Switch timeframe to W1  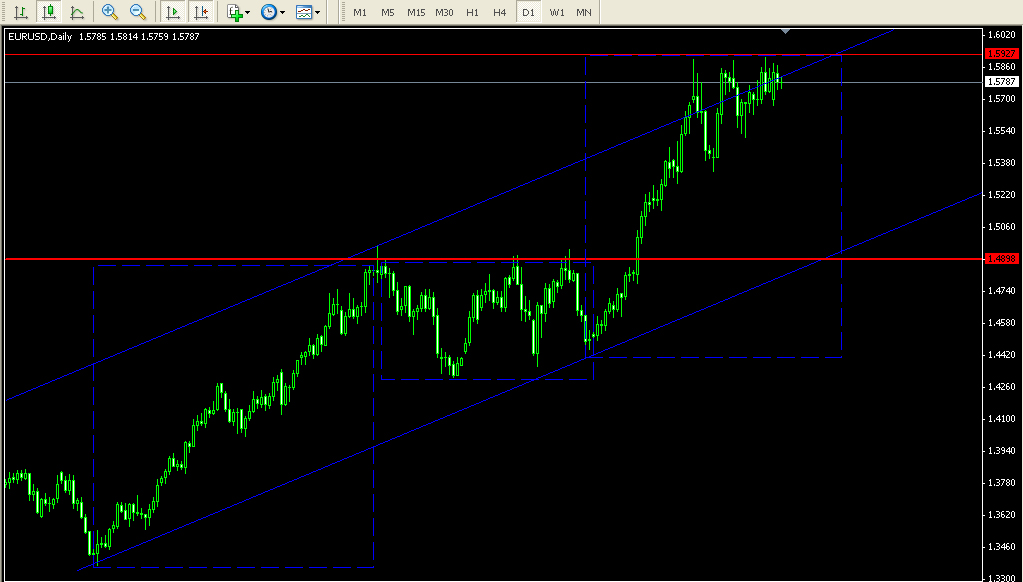pos(557,12)
